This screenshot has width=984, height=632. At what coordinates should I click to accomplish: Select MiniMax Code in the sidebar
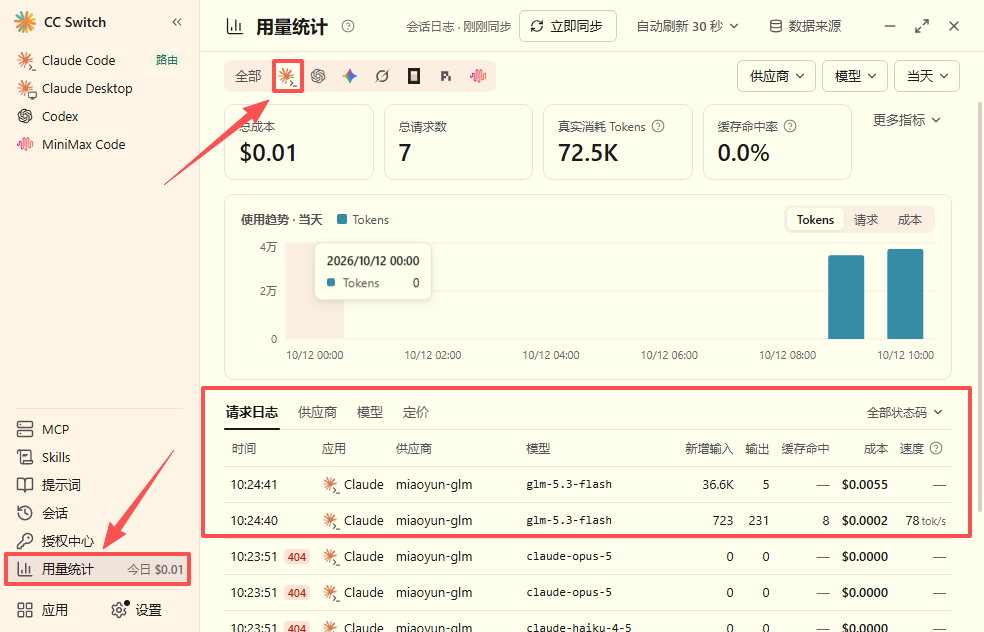[x=83, y=144]
